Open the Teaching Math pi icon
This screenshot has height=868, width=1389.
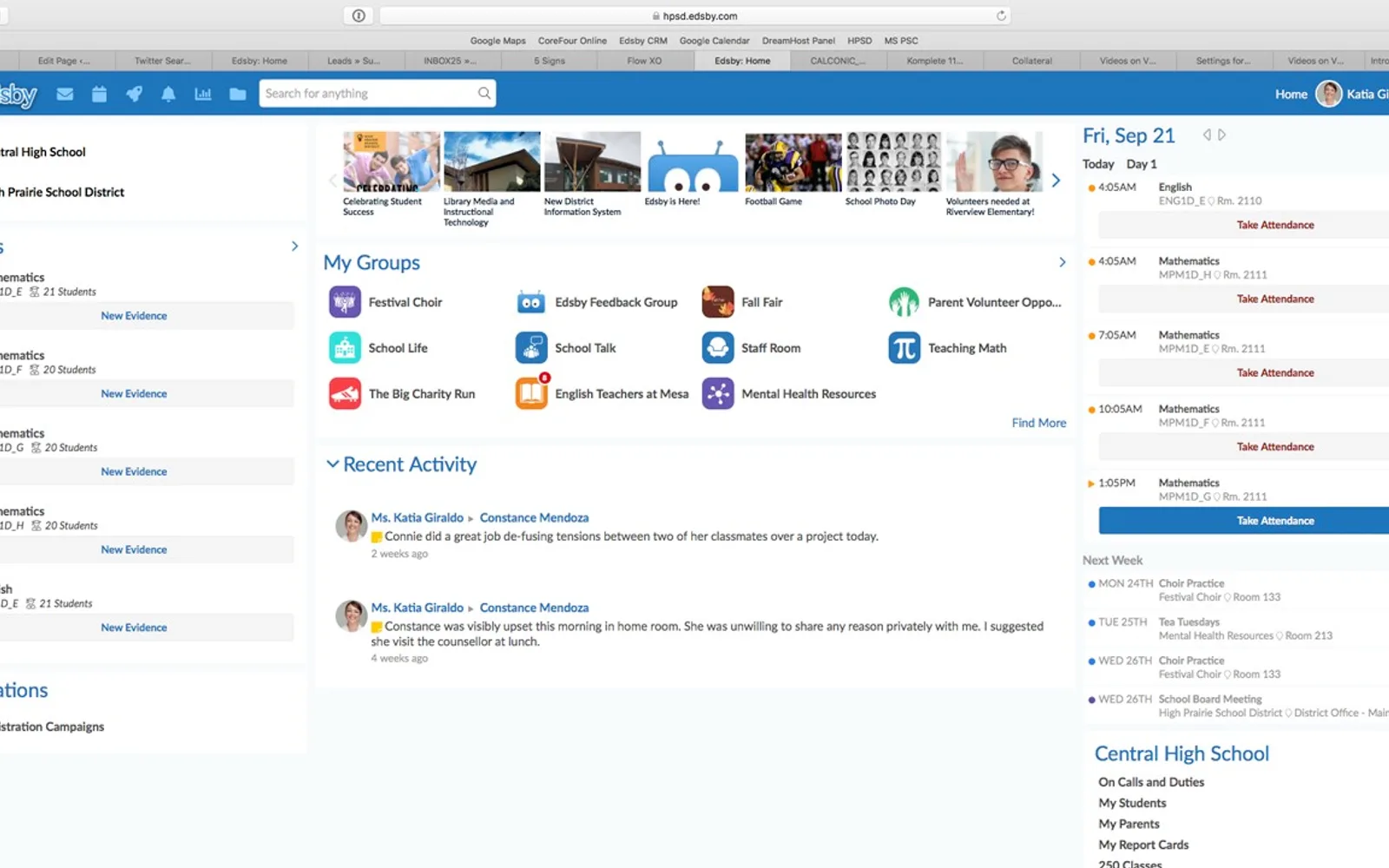pyautogui.click(x=904, y=348)
